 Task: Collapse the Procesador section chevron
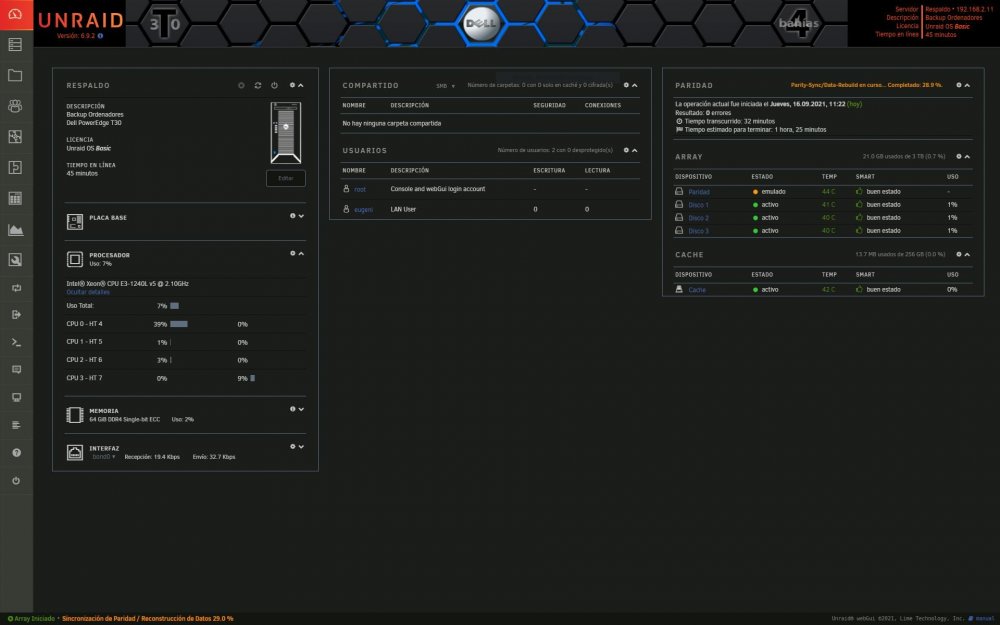(301, 253)
